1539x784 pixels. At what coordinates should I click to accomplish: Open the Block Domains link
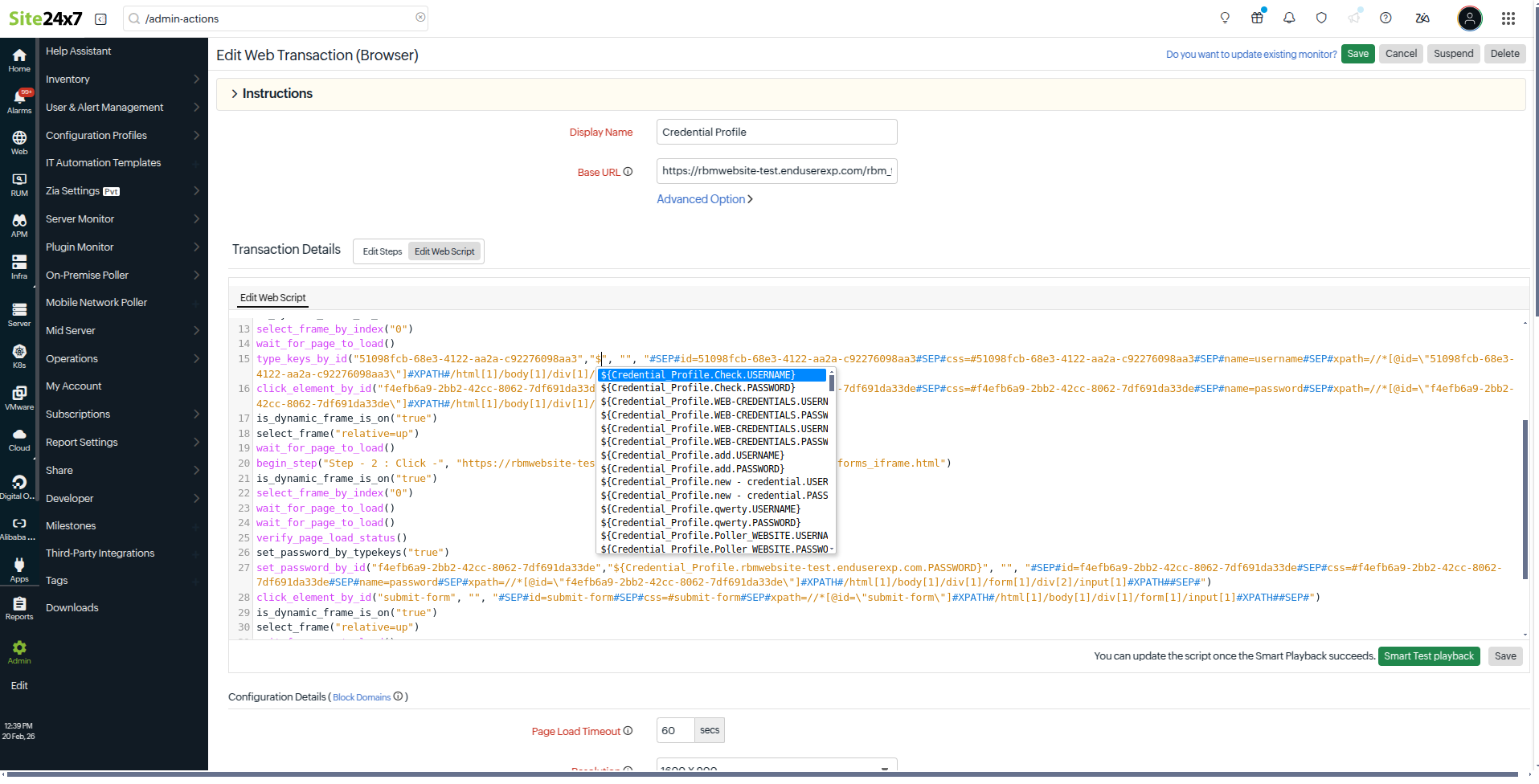pyautogui.click(x=361, y=697)
